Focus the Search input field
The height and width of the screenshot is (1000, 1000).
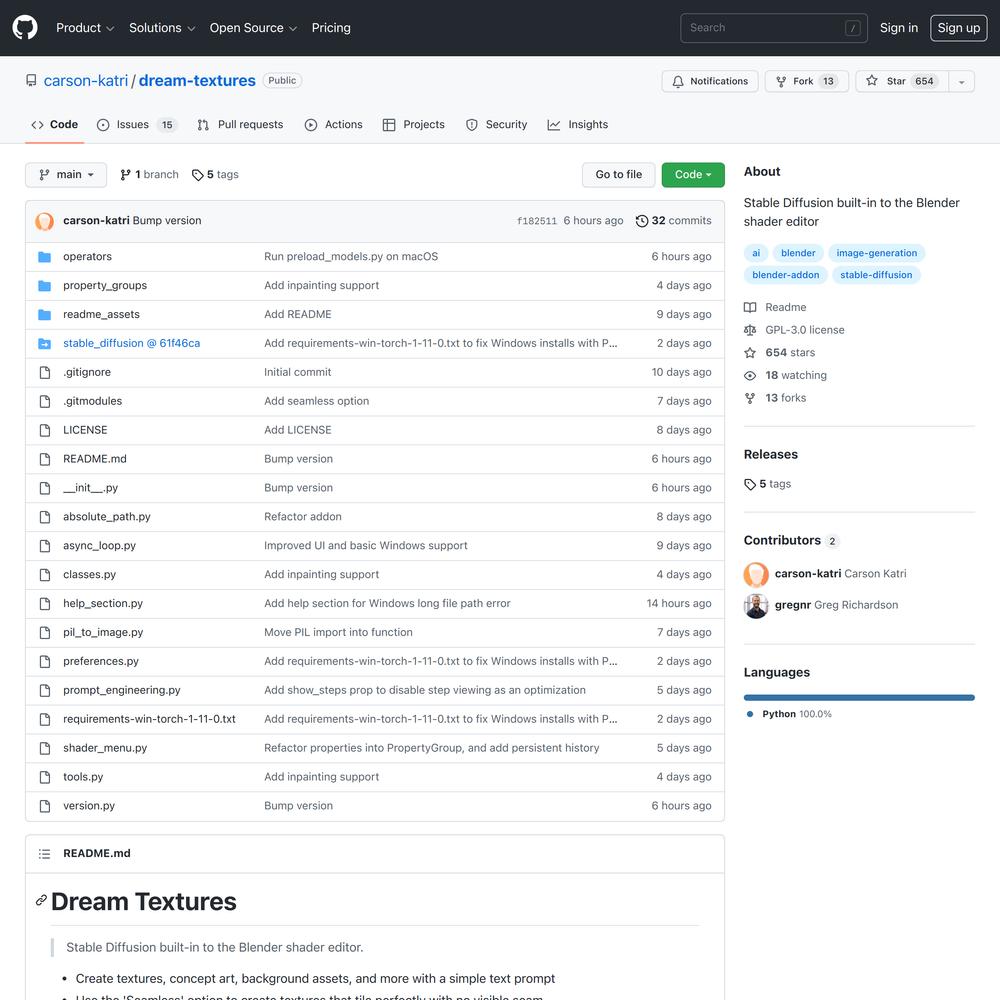(x=774, y=28)
